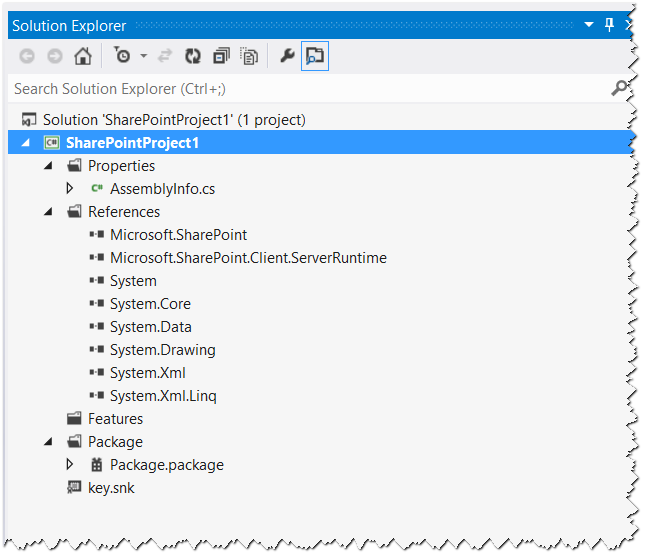Image resolution: width=648 pixels, height=559 pixels.
Task: Select the Package folder label
Action: coord(115,442)
